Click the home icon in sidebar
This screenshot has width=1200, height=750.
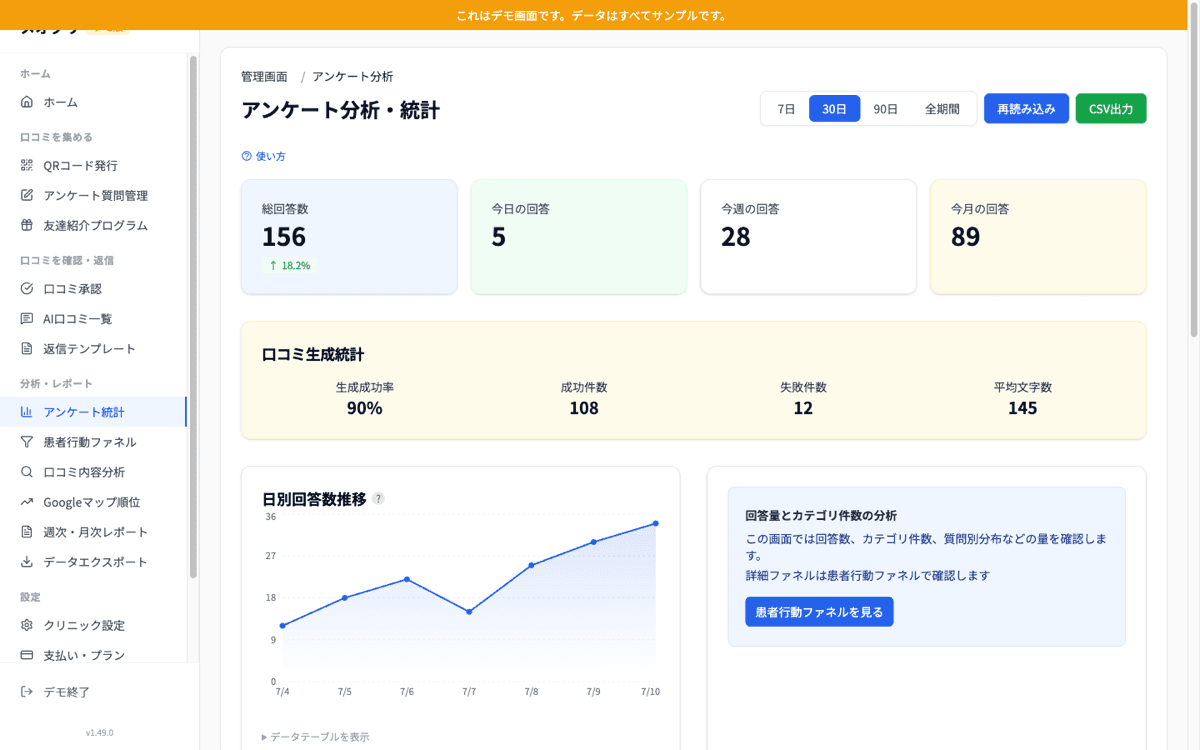27,102
